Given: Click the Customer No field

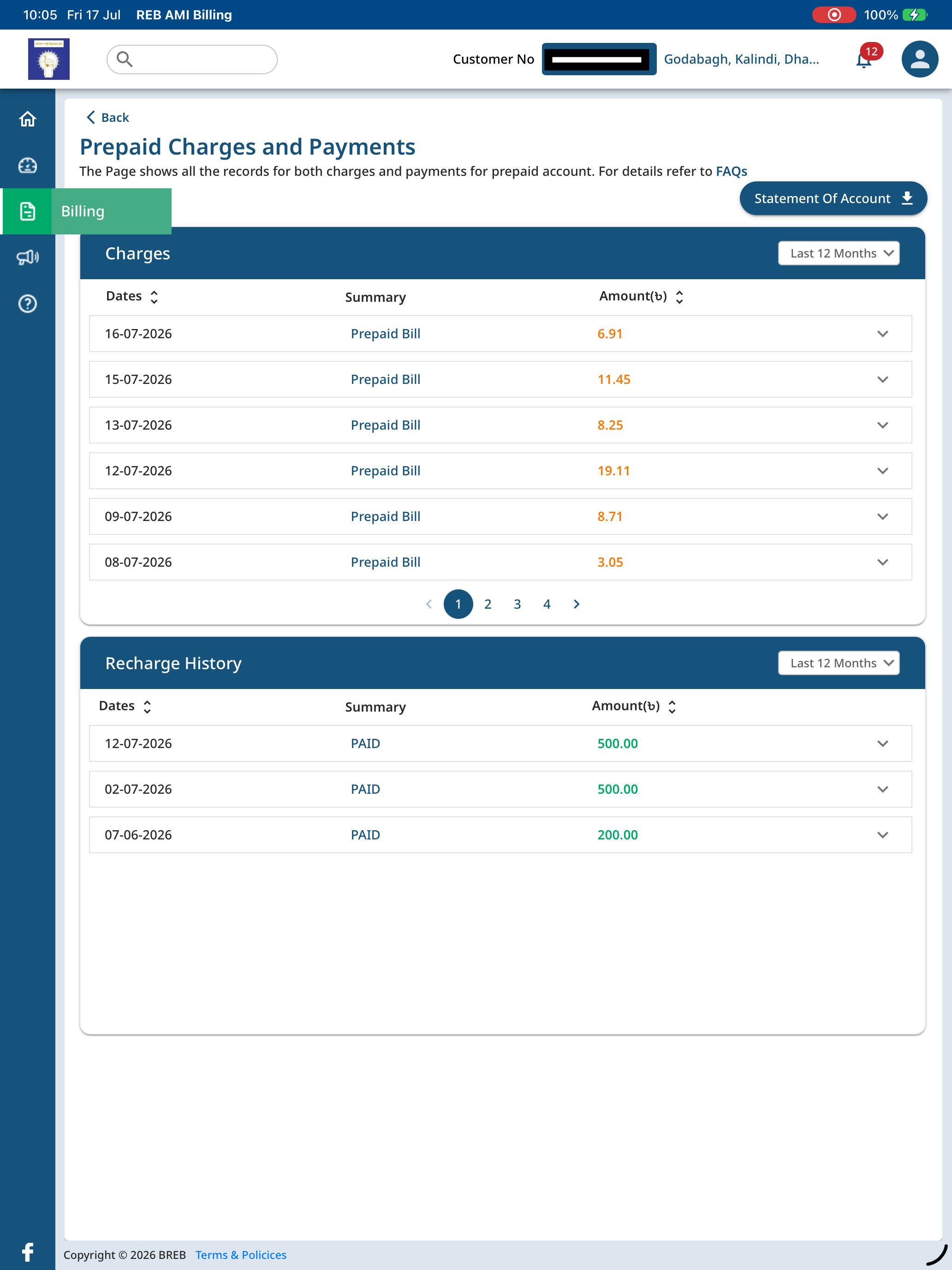Looking at the screenshot, I should coord(599,59).
